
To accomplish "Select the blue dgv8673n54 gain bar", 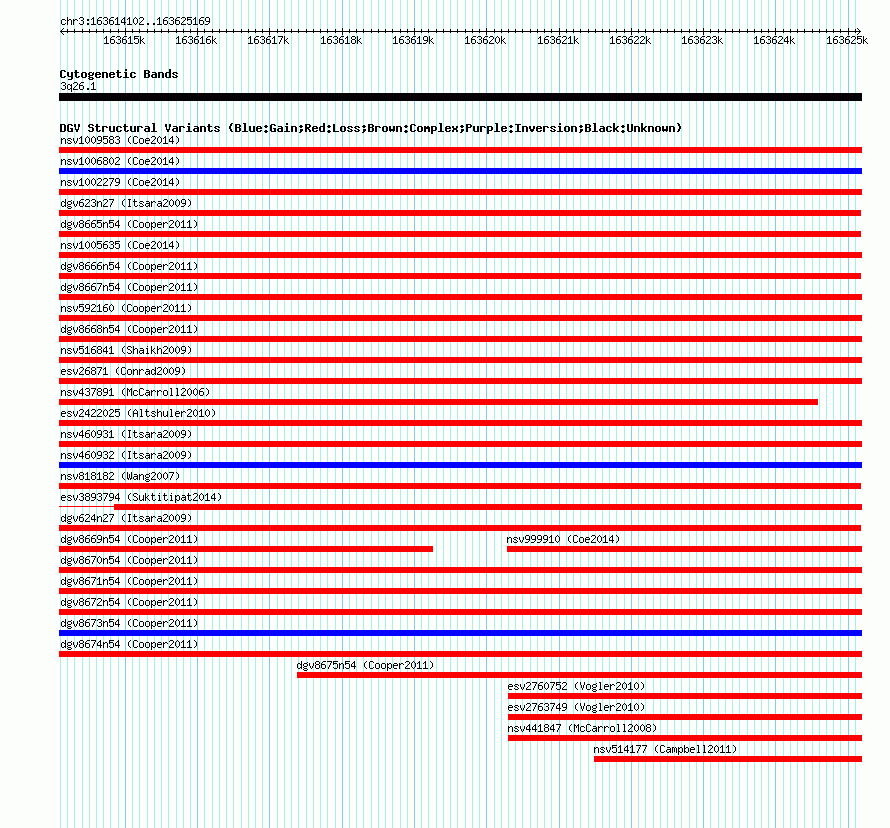I will point(460,633).
